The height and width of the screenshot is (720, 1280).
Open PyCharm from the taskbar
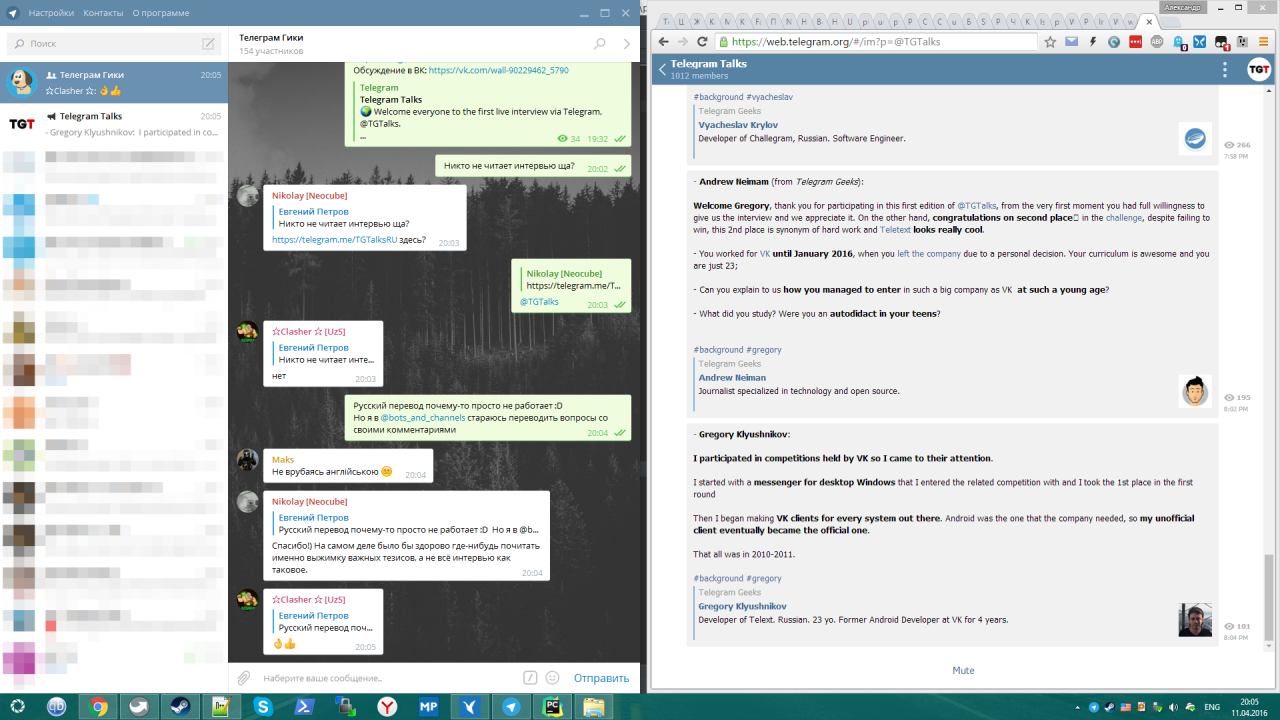pyautogui.click(x=552, y=707)
